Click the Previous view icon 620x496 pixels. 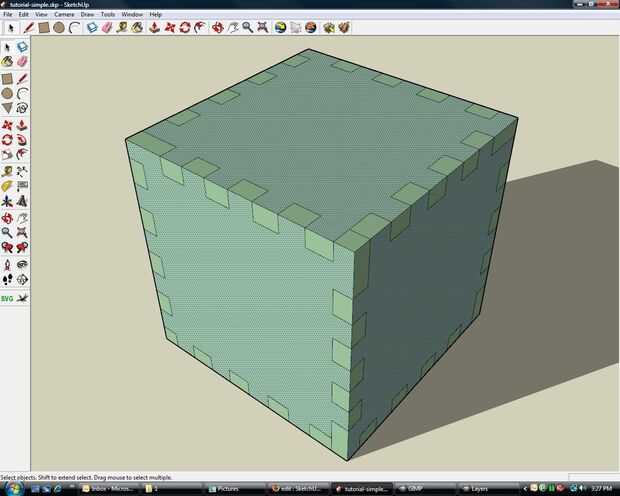pos(7,248)
